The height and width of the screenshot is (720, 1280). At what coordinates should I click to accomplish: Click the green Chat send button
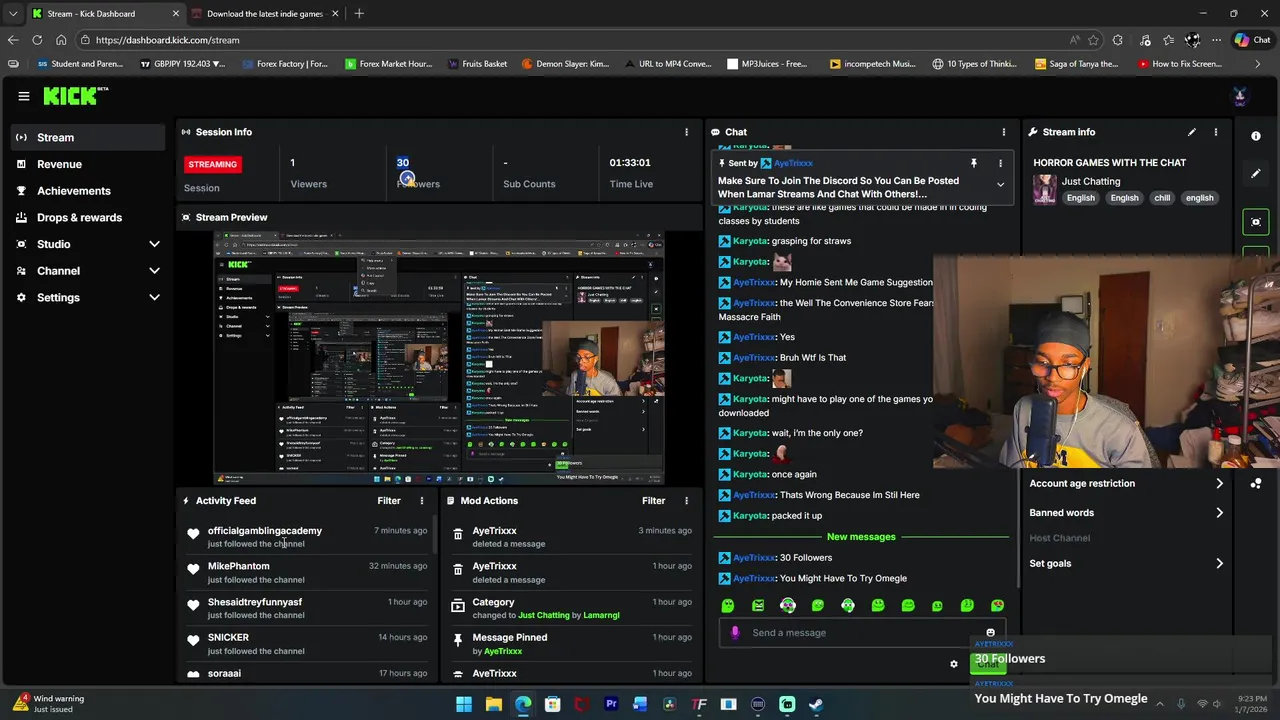(x=987, y=665)
